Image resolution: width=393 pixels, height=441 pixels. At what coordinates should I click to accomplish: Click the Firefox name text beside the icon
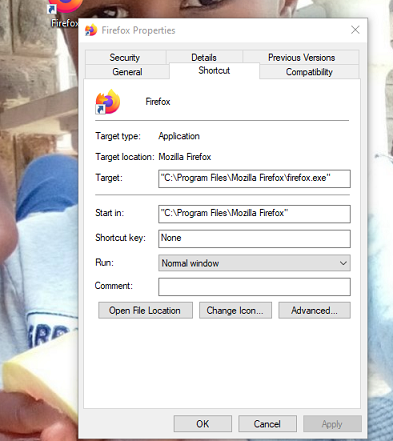[x=158, y=102]
